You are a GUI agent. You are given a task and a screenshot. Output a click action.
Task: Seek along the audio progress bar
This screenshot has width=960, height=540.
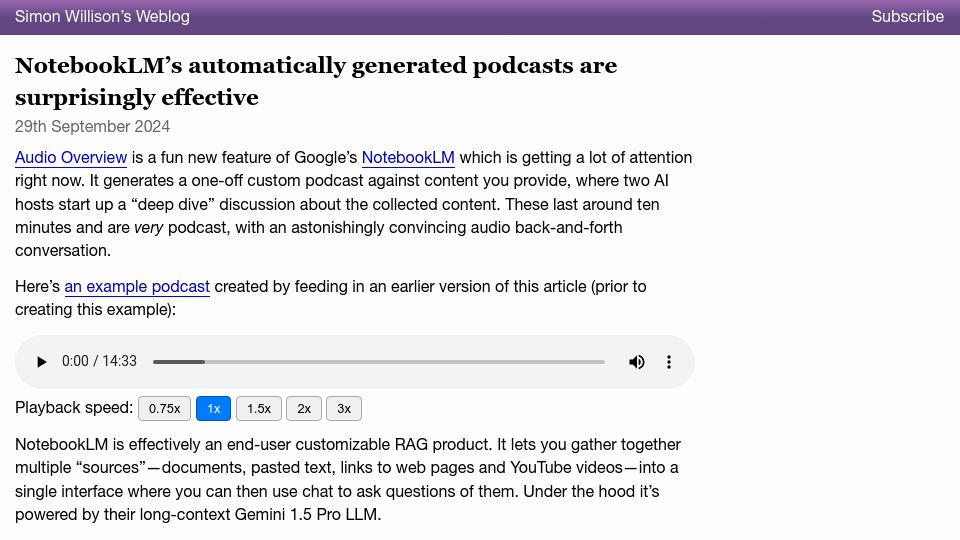click(378, 362)
